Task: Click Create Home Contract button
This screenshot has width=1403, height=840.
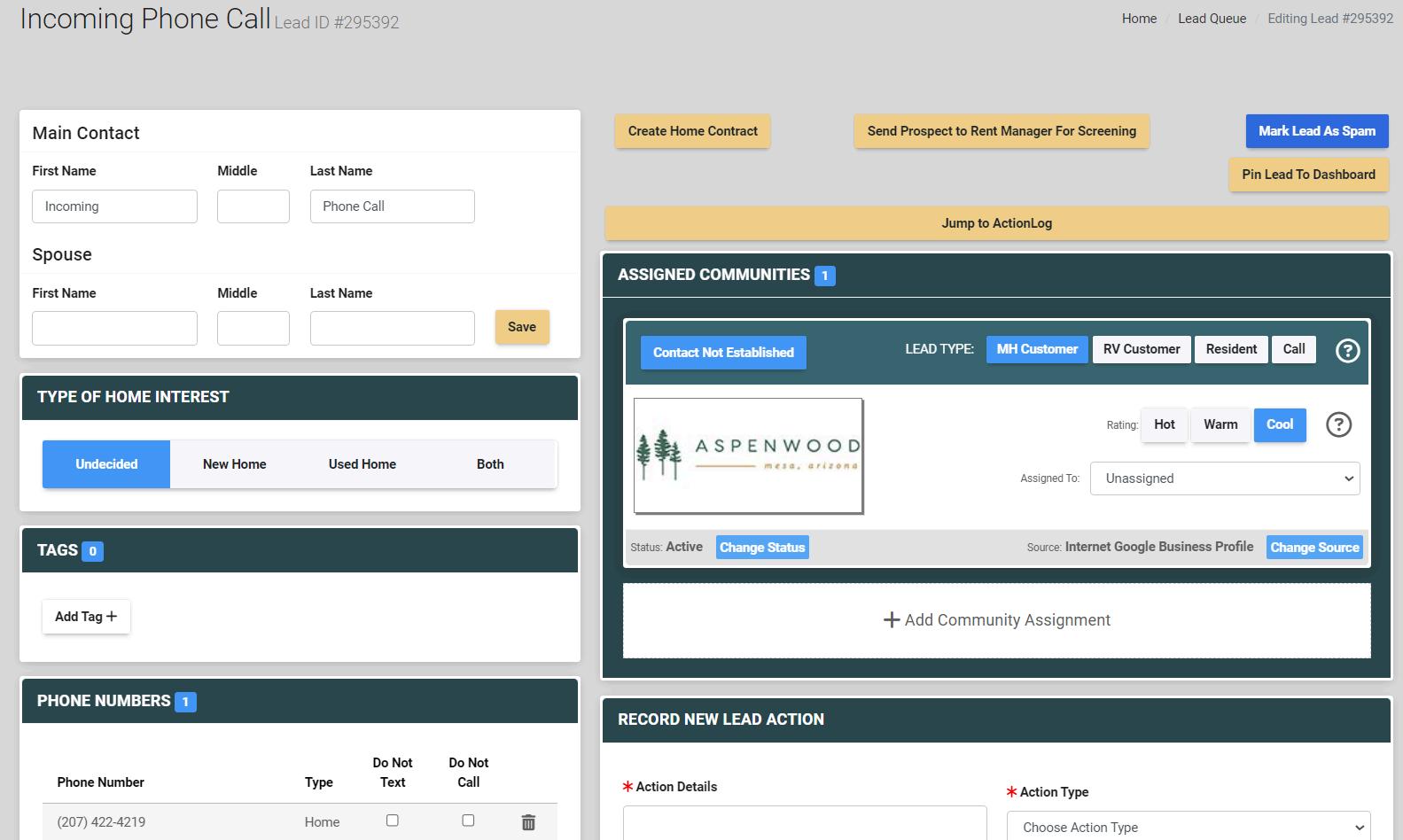Action: [x=693, y=131]
